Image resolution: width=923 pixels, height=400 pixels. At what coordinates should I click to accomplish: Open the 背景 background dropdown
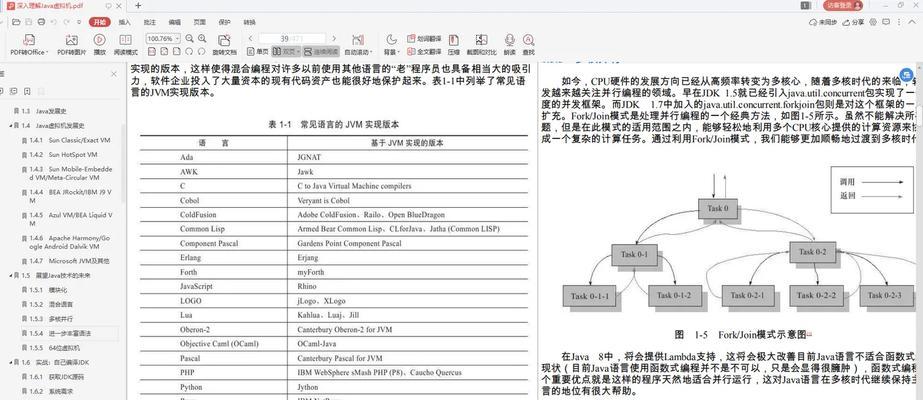tap(391, 52)
